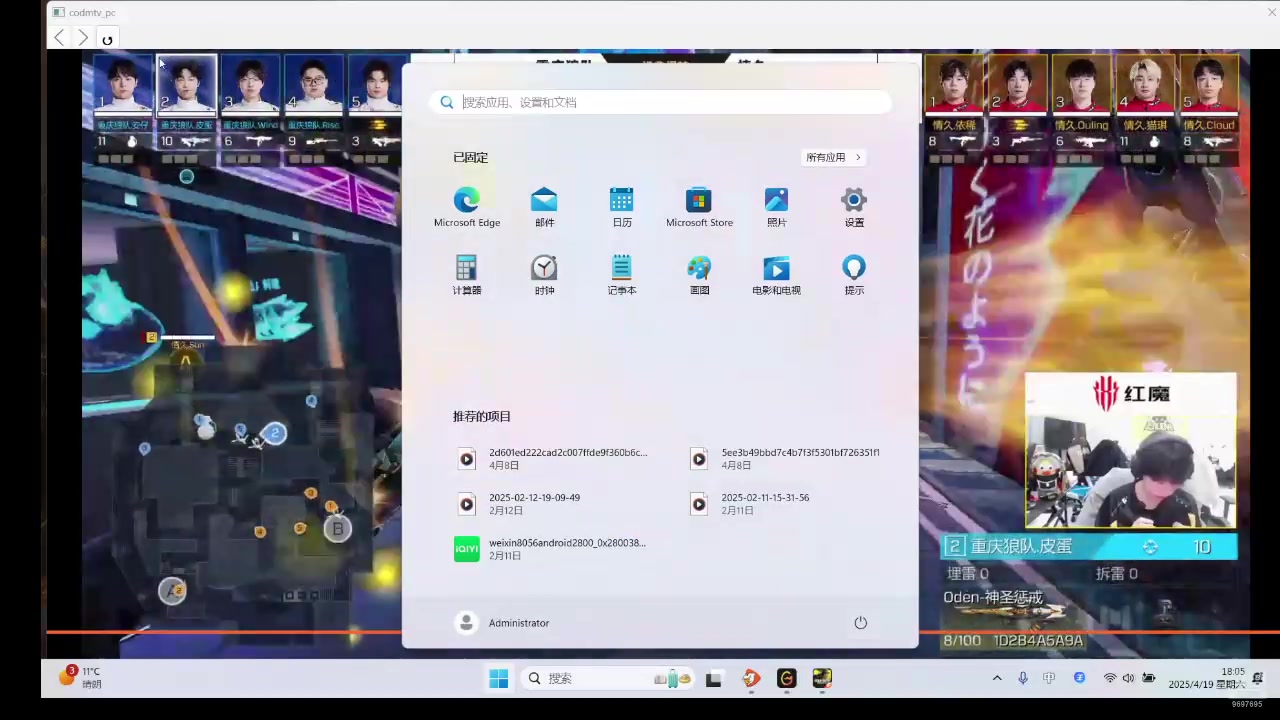Click the Windows Start button on taskbar
Image resolution: width=1280 pixels, height=720 pixels.
click(x=498, y=679)
